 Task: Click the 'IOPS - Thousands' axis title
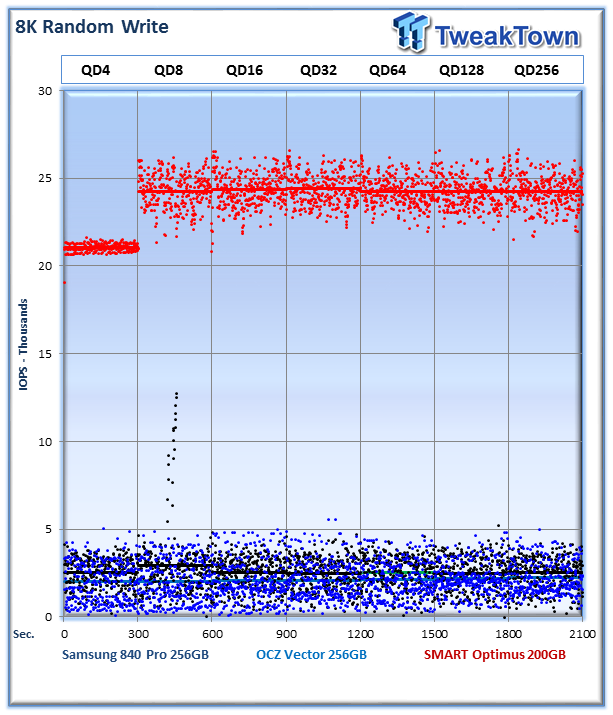pos(23,344)
